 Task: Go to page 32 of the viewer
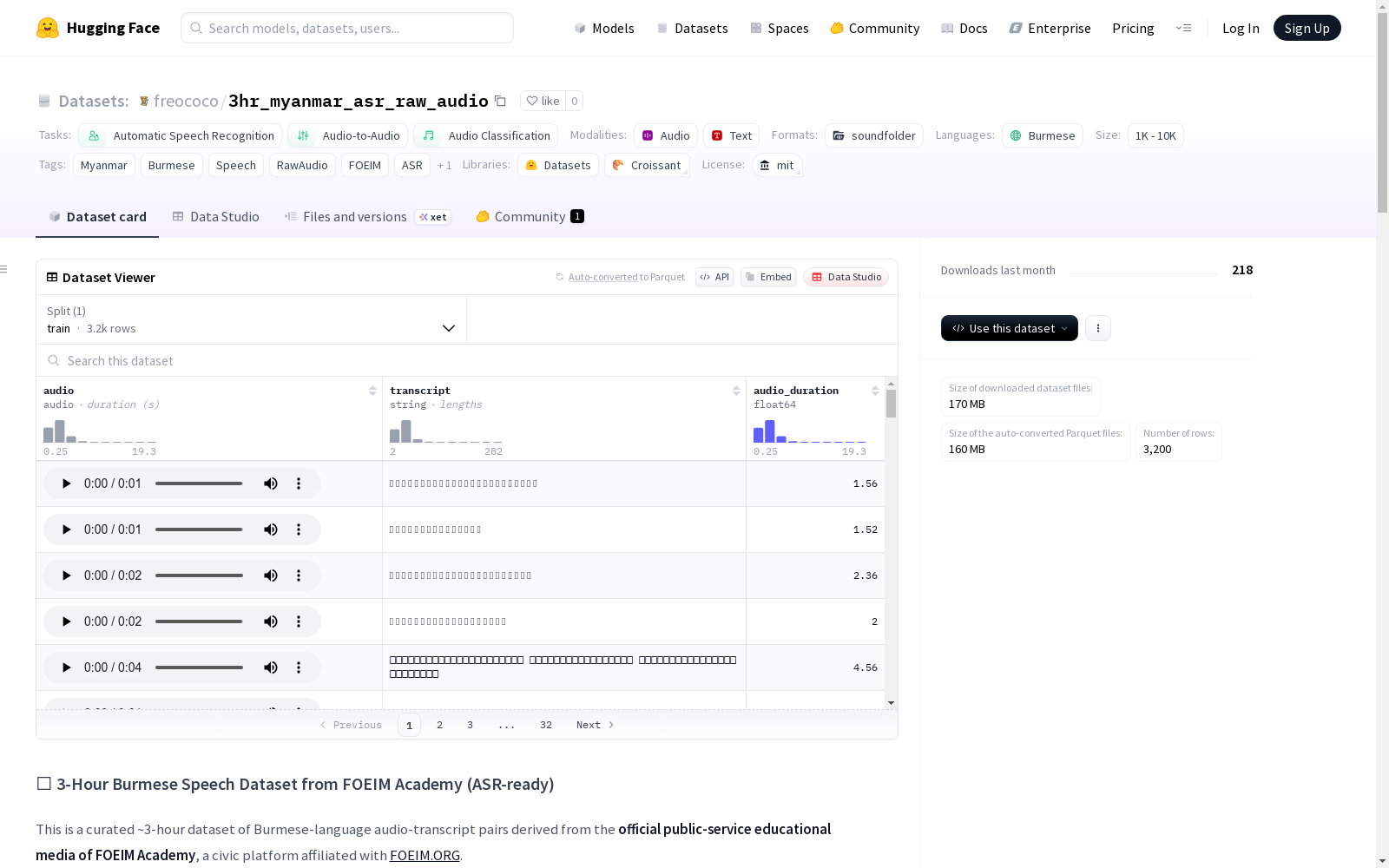click(546, 725)
